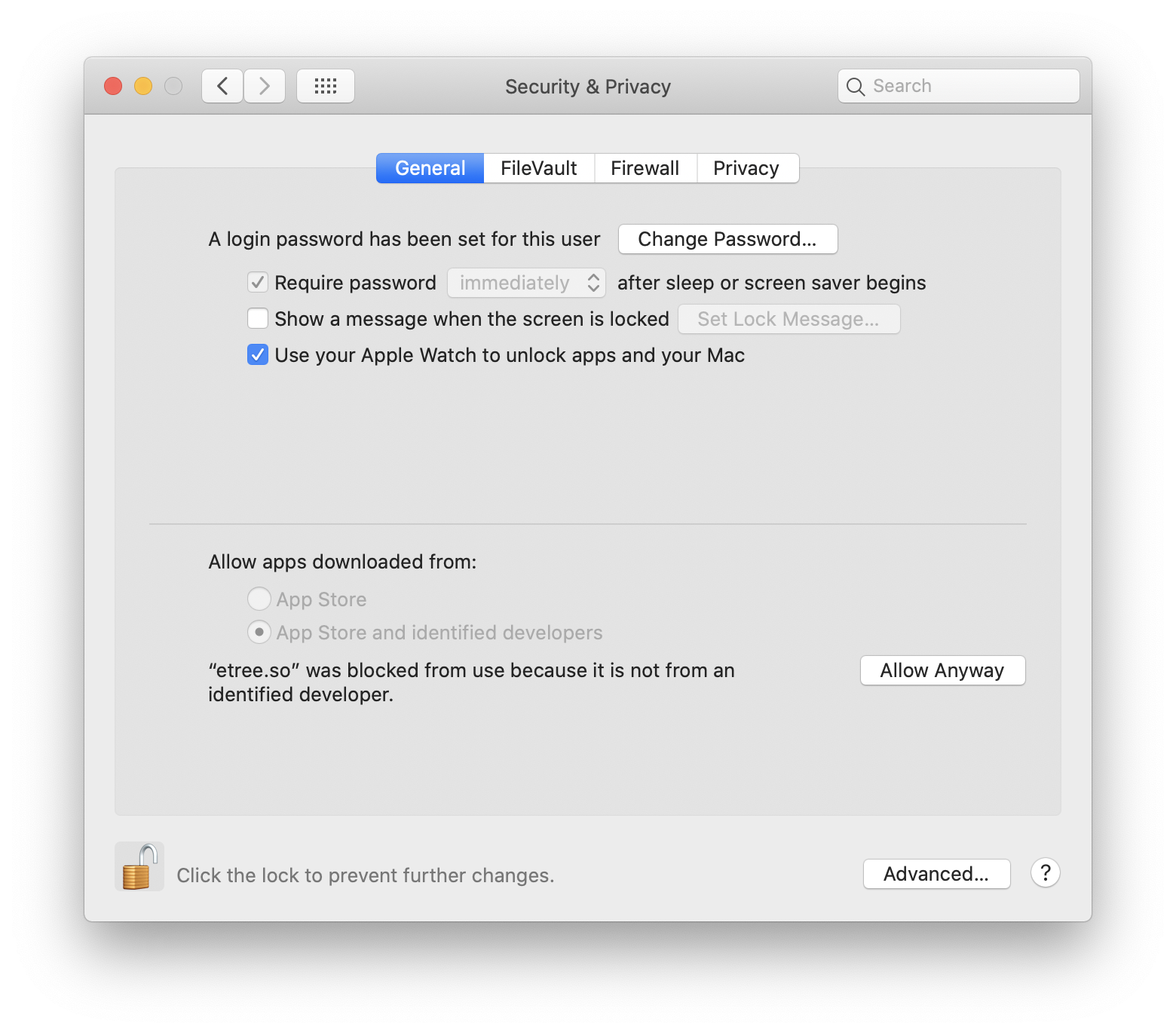Click the login password has been set text
Image resolution: width=1176 pixels, height=1033 pixels.
click(405, 239)
